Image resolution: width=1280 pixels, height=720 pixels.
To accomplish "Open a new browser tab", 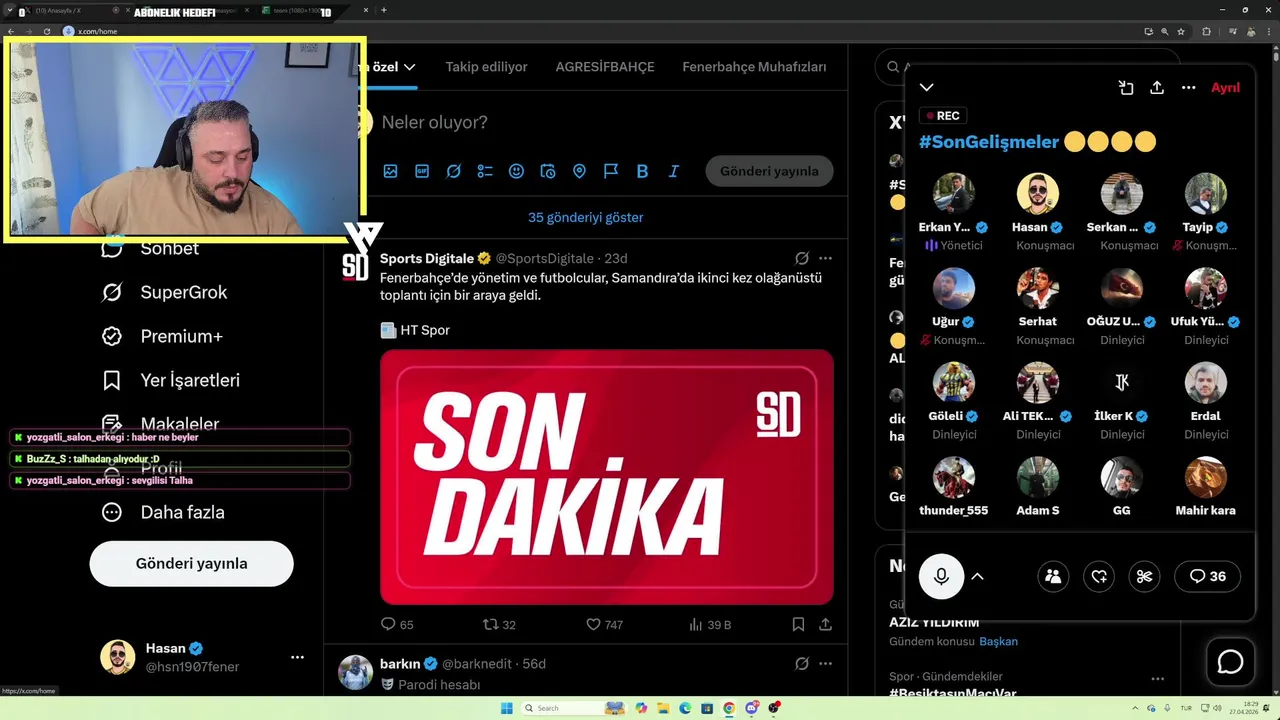I will [384, 11].
